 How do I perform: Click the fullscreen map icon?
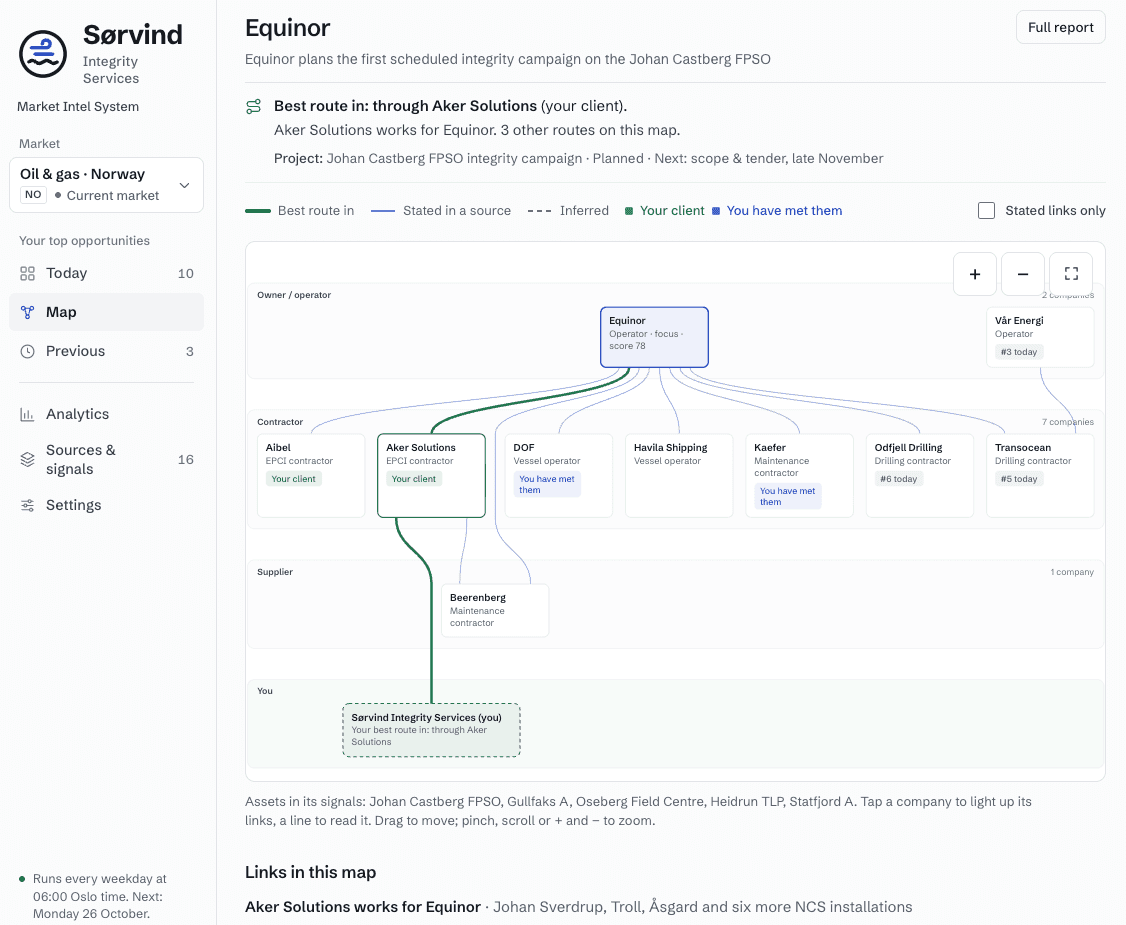point(1071,274)
